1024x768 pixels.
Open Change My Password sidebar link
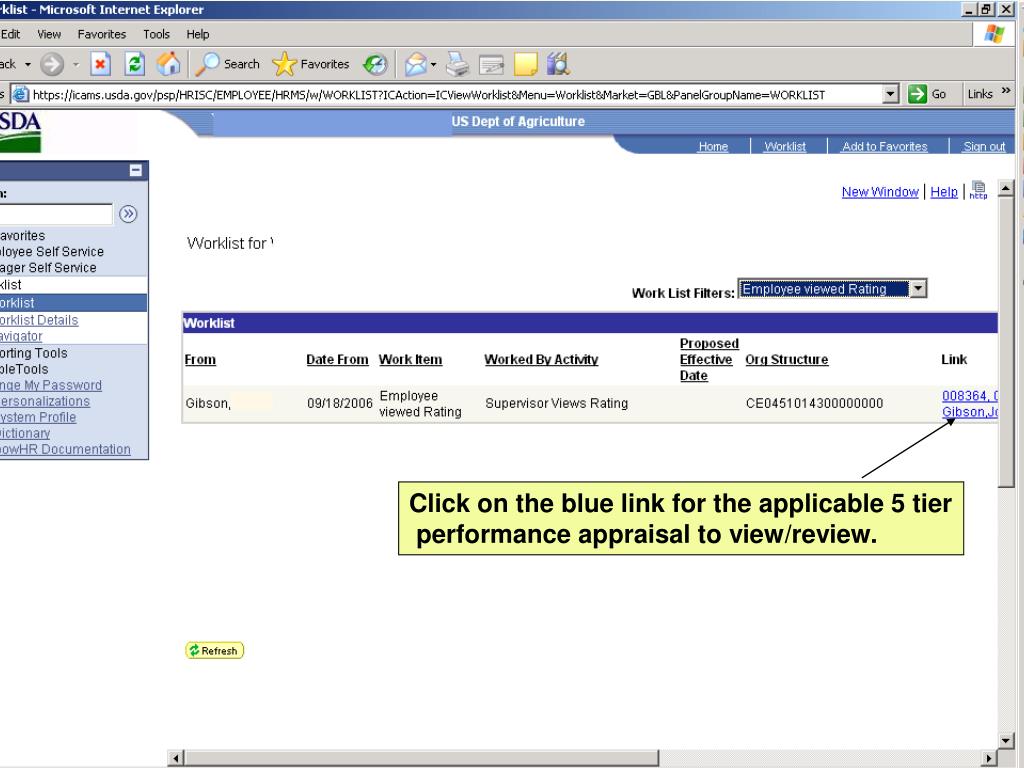[x=51, y=385]
